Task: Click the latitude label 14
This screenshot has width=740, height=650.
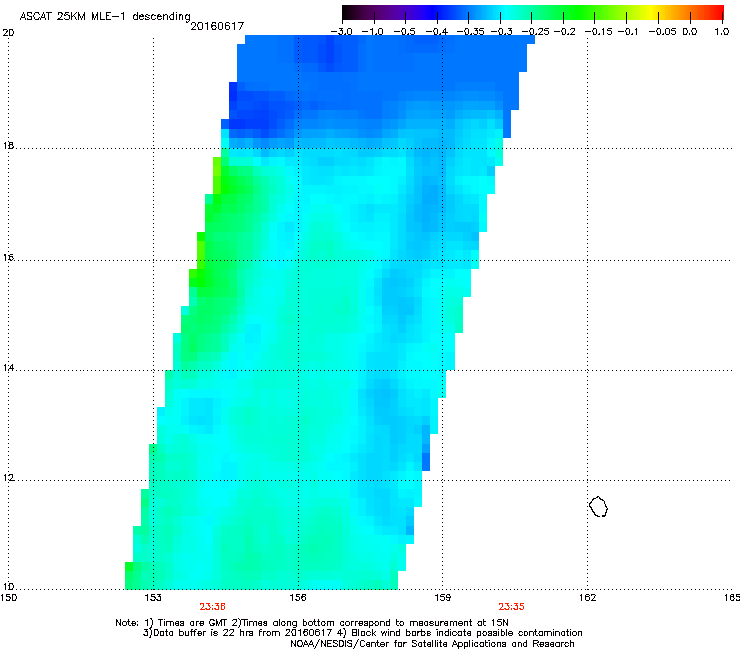Action: 8,368
